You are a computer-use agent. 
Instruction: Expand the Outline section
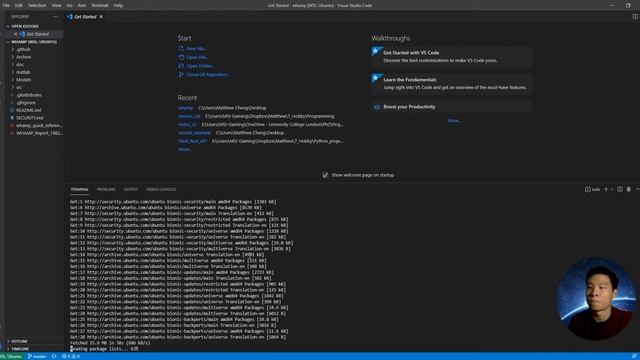pyautogui.click(x=19, y=341)
